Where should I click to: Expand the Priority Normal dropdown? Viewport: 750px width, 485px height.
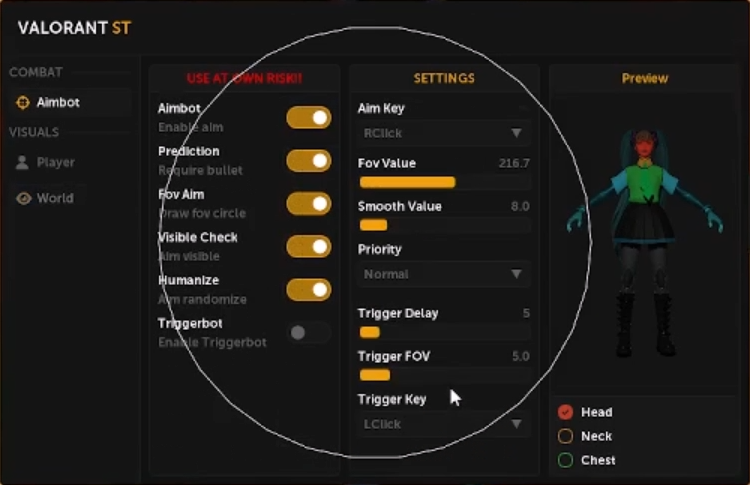coord(444,274)
